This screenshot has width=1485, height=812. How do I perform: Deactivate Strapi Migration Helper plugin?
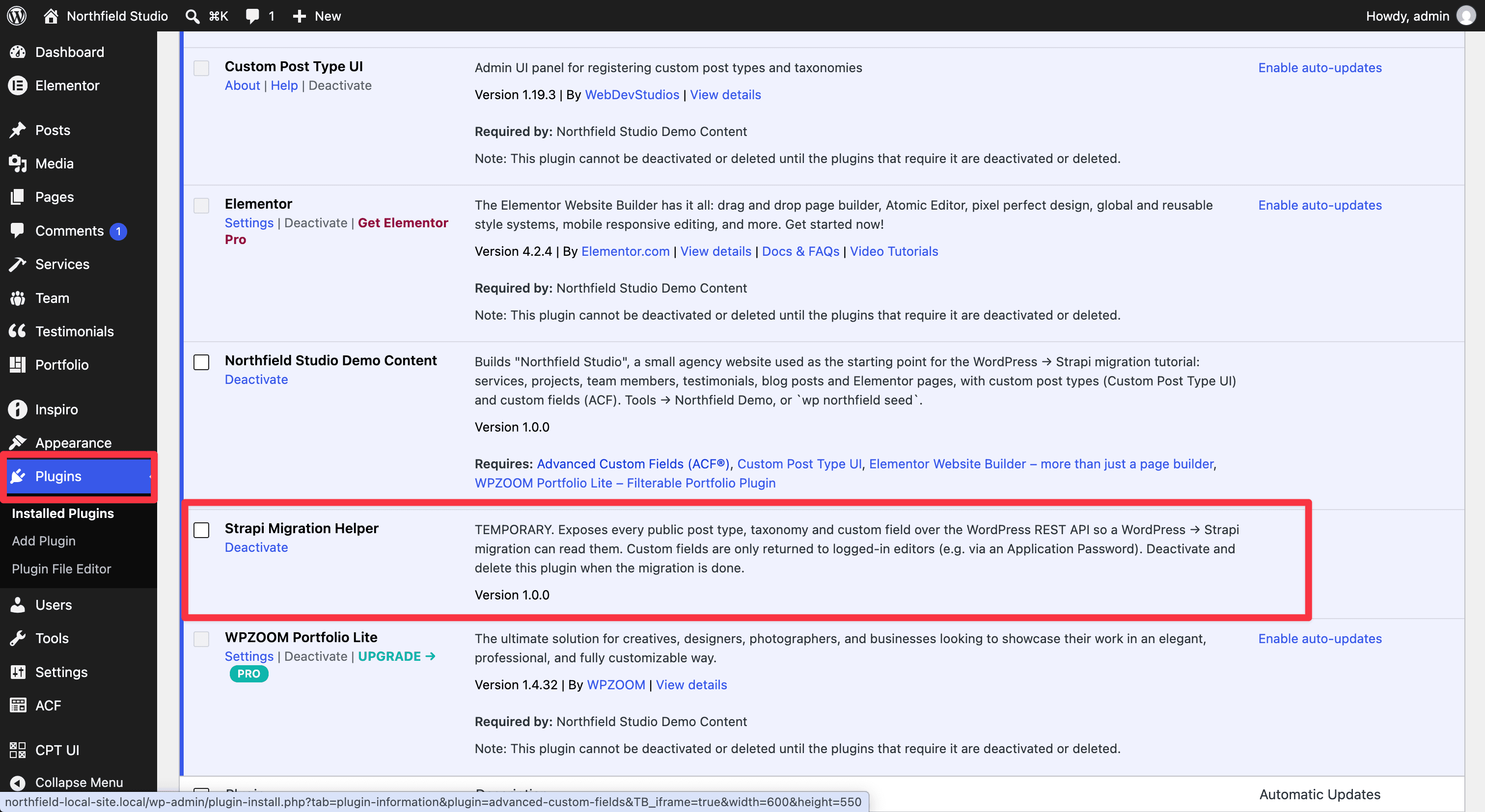pos(256,547)
